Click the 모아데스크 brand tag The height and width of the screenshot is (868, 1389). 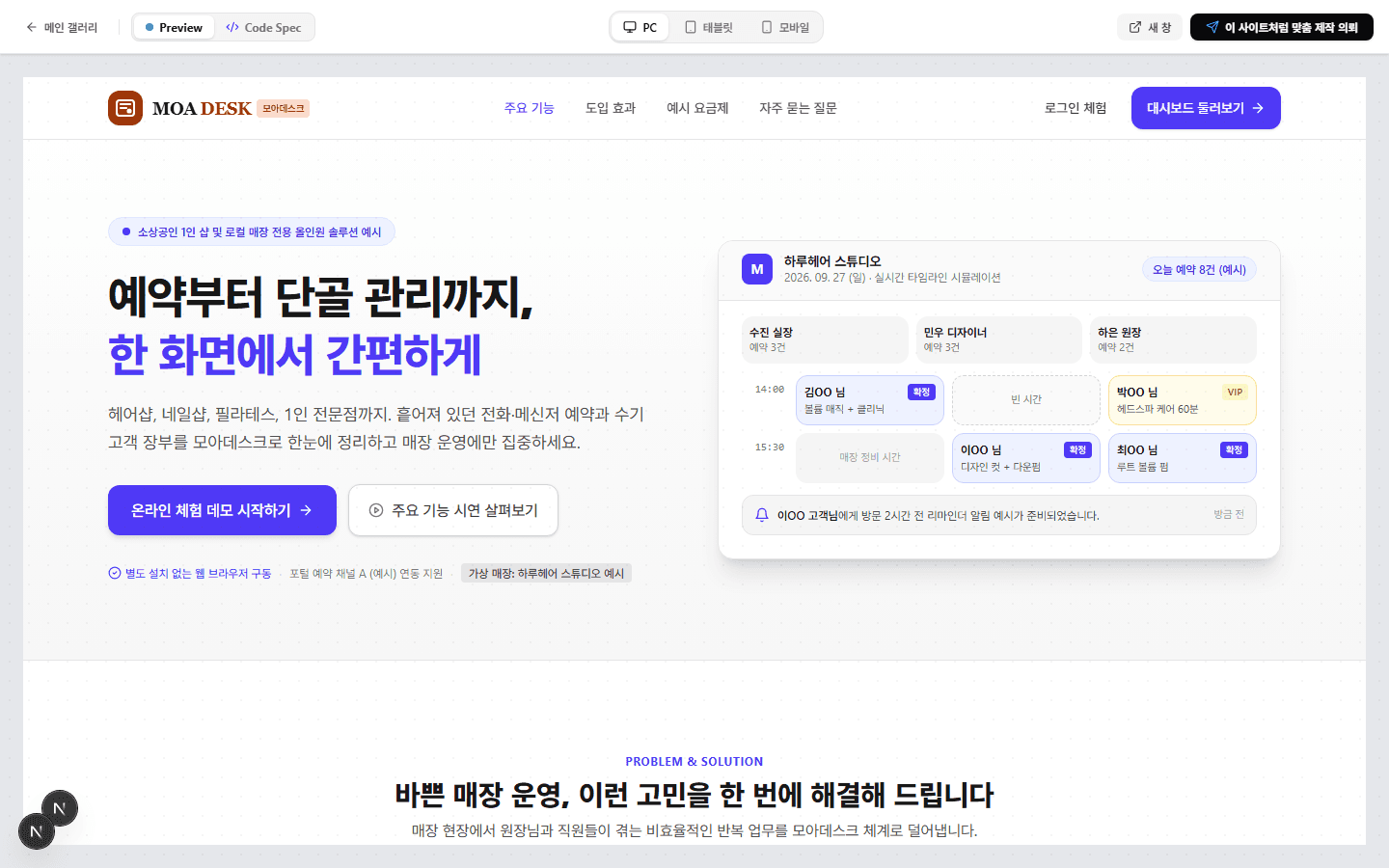point(284,108)
